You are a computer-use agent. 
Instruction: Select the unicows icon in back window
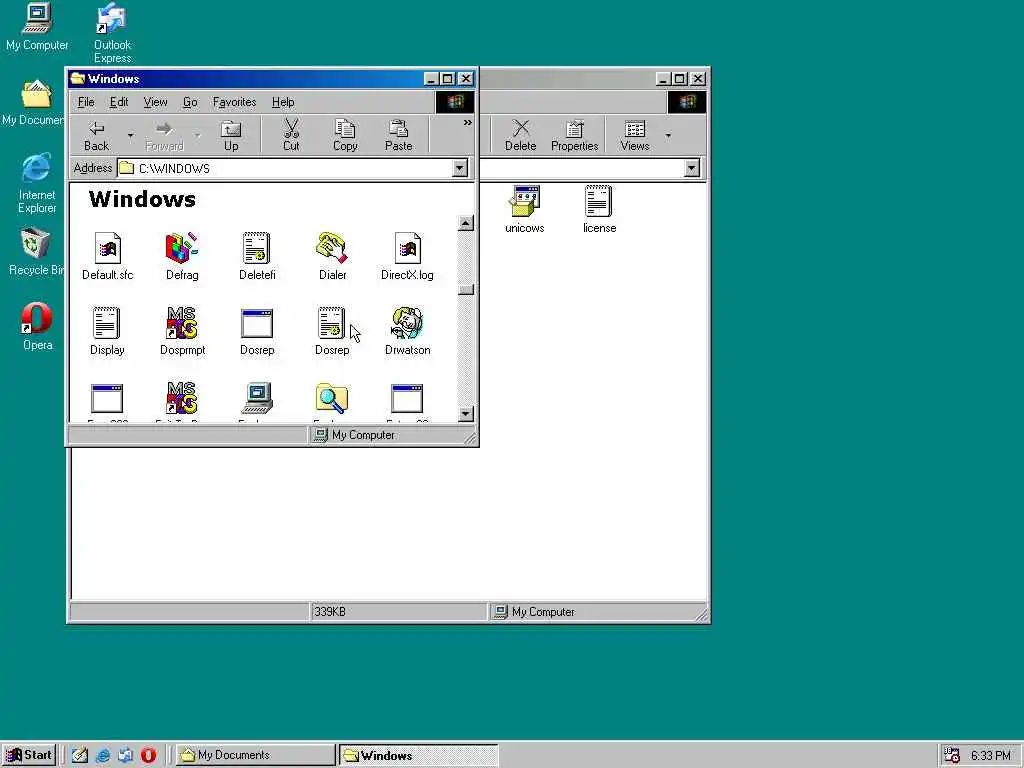tap(524, 201)
